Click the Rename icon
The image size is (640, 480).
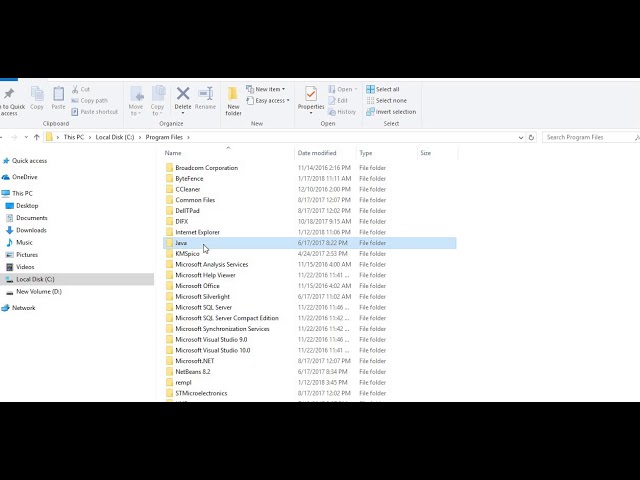205,93
